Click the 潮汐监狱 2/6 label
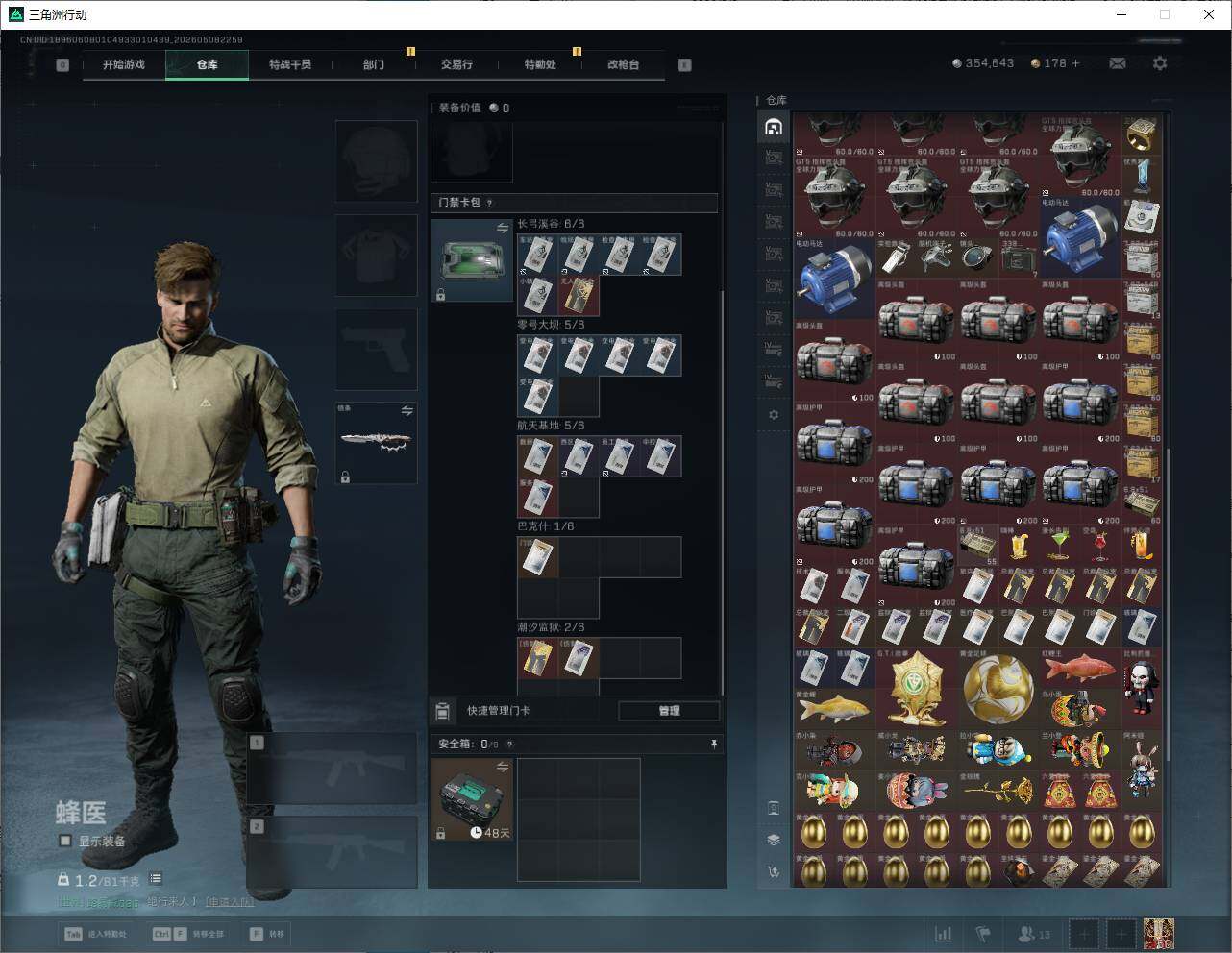 coord(551,627)
